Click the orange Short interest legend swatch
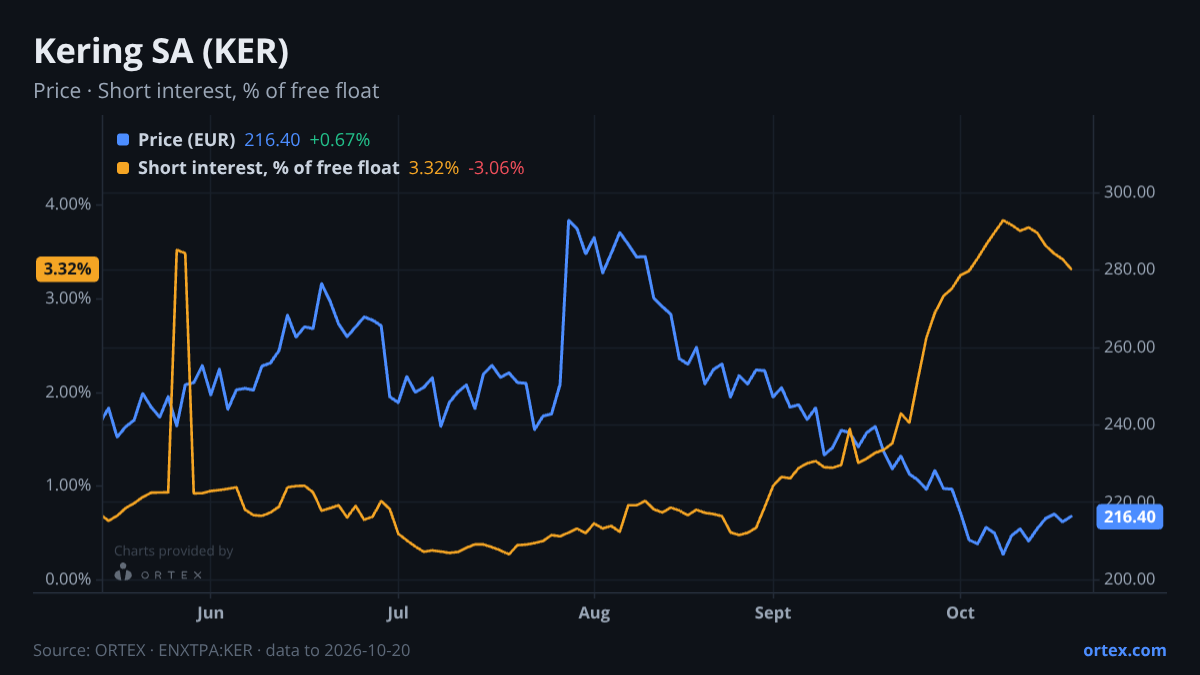Image resolution: width=1200 pixels, height=675 pixels. [x=123, y=168]
